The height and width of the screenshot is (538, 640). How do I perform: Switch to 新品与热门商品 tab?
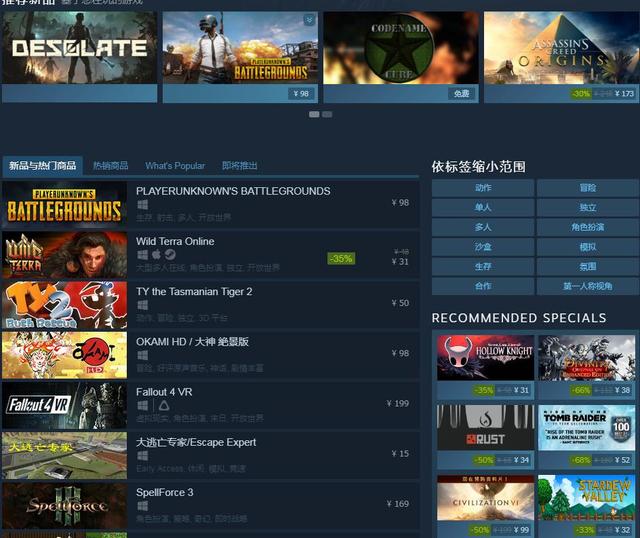(42, 166)
